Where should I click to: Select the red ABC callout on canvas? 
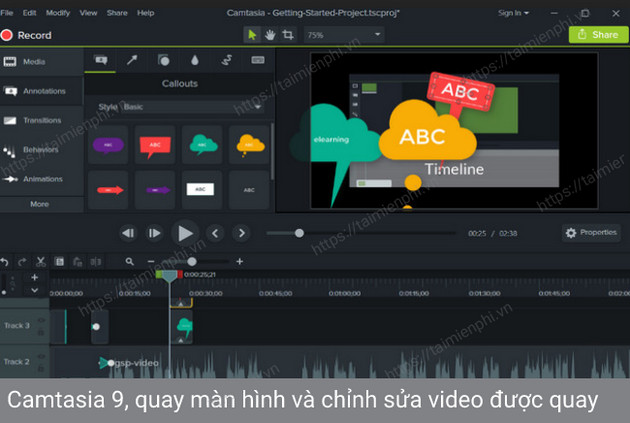(x=460, y=91)
